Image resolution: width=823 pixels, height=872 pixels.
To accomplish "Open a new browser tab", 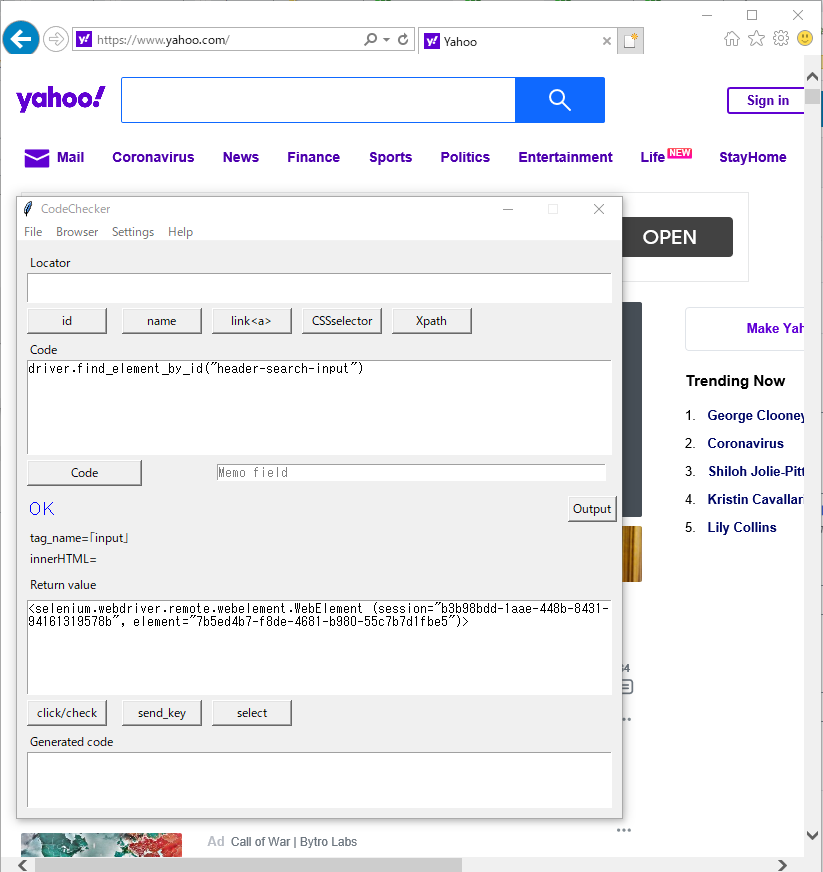I will (631, 41).
